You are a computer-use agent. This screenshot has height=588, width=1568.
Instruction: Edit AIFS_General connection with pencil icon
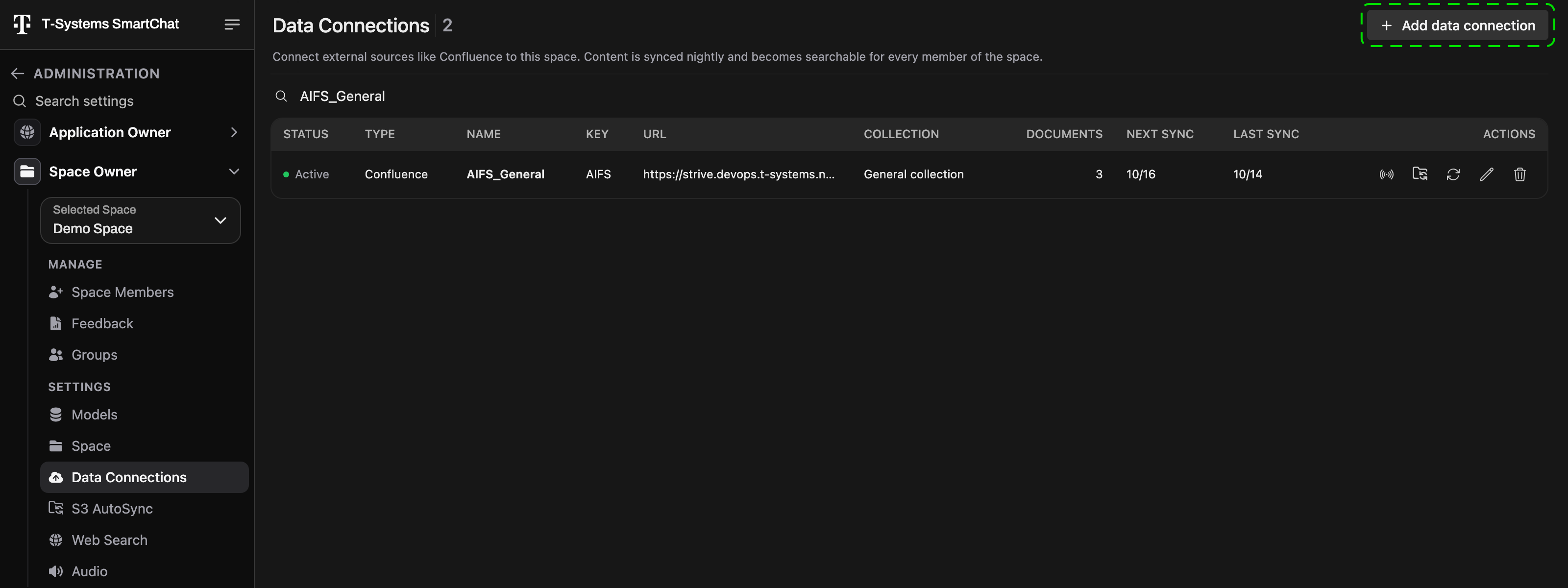[x=1487, y=175]
